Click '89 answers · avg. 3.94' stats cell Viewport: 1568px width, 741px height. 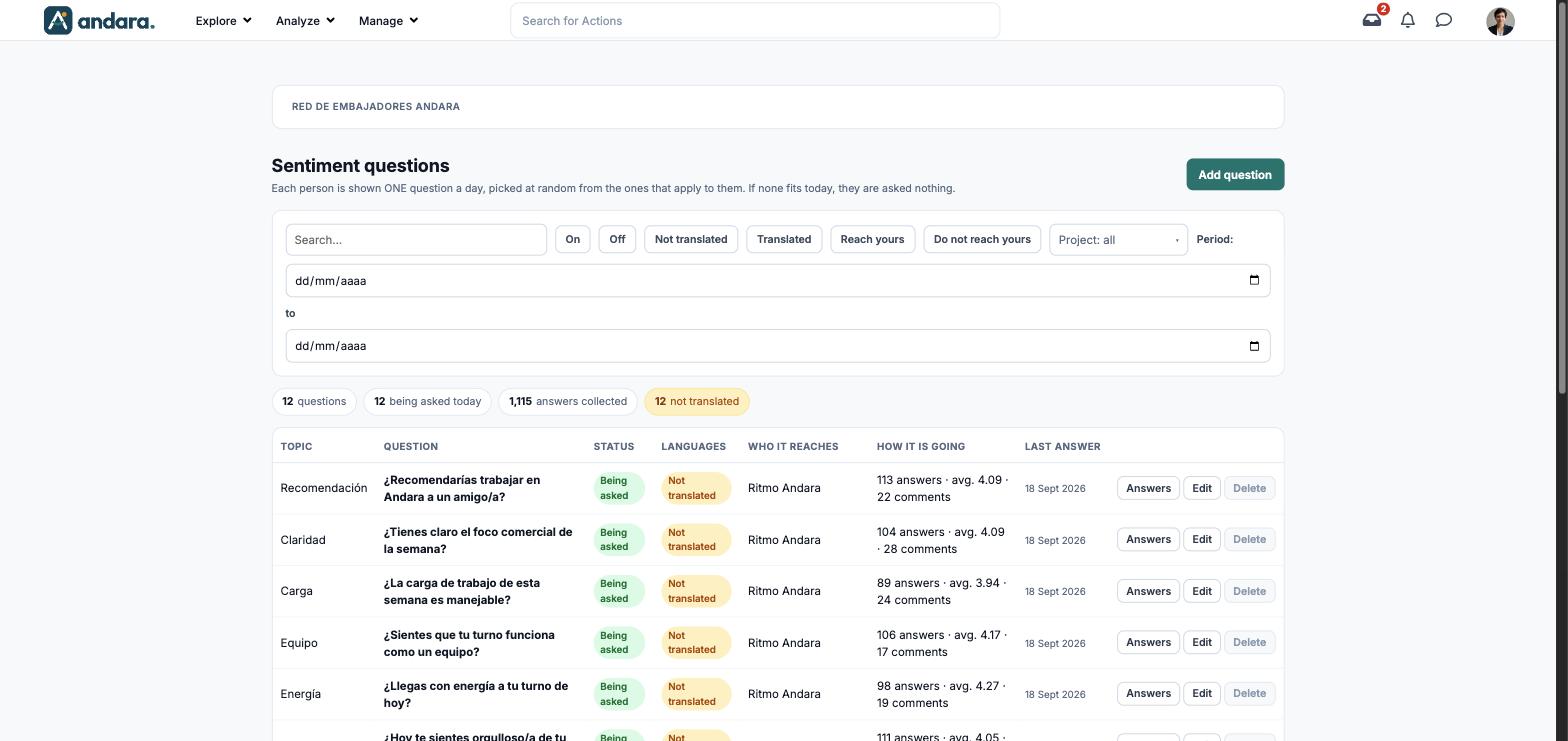[942, 591]
